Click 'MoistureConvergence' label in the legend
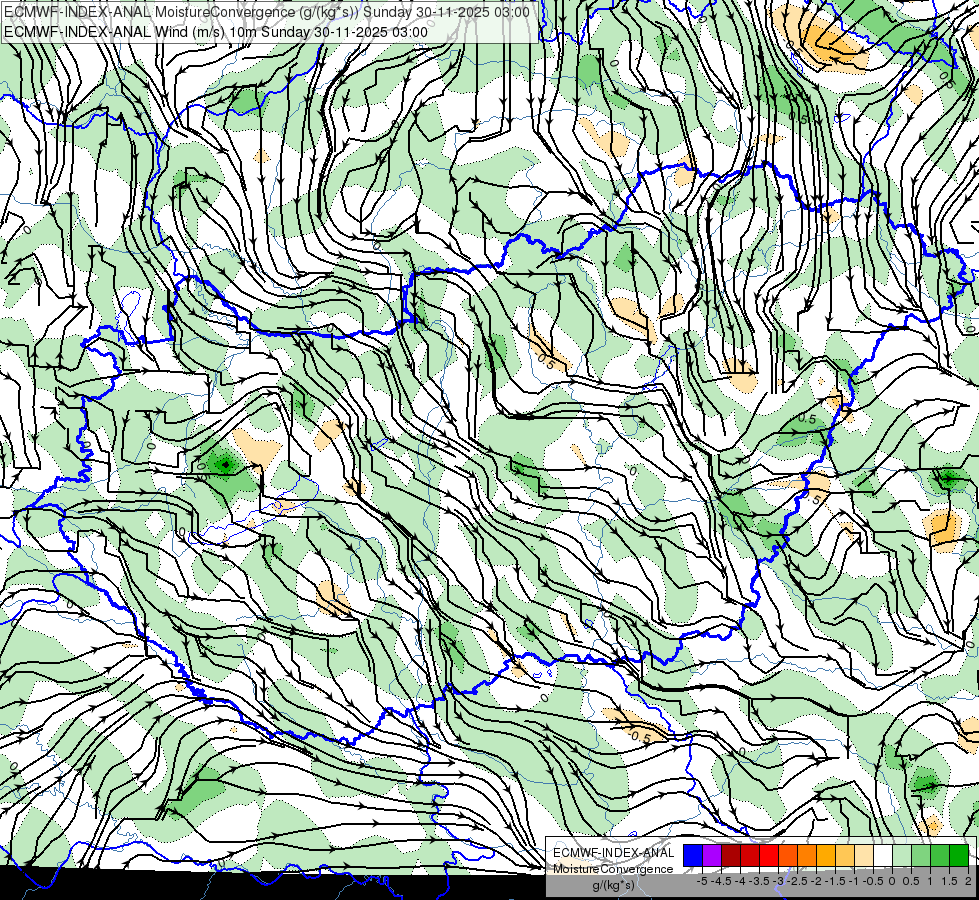 (x=613, y=869)
